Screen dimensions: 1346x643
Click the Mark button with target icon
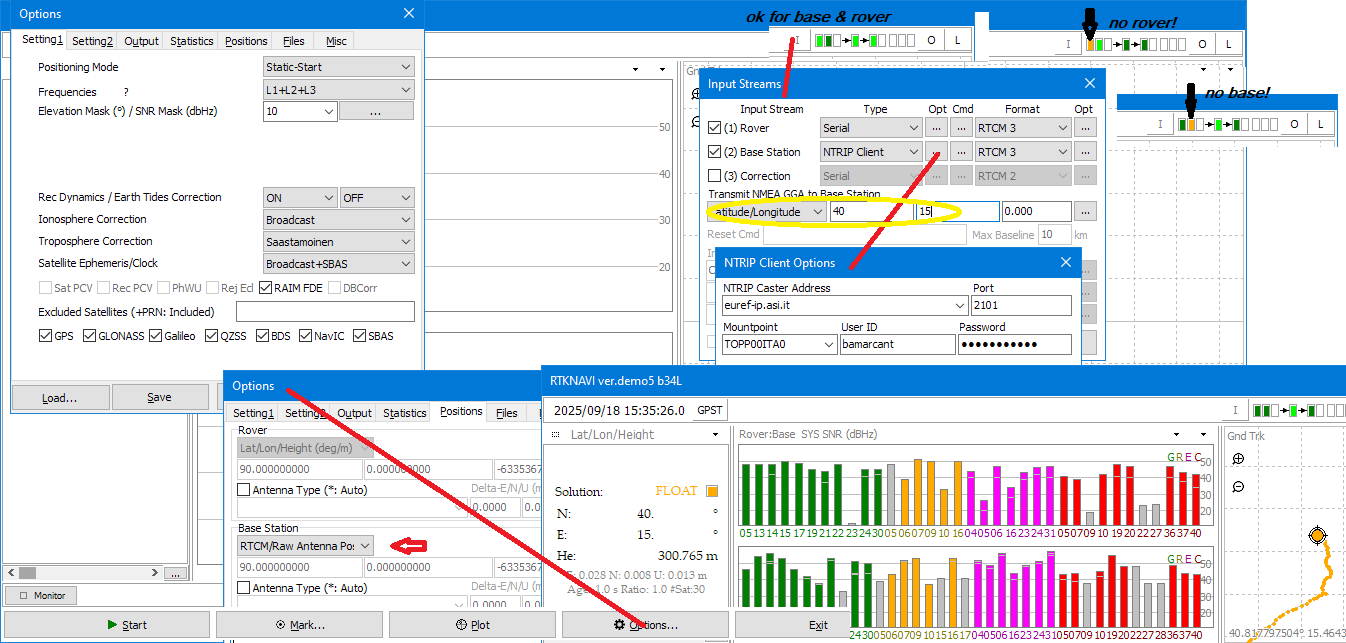pos(299,625)
